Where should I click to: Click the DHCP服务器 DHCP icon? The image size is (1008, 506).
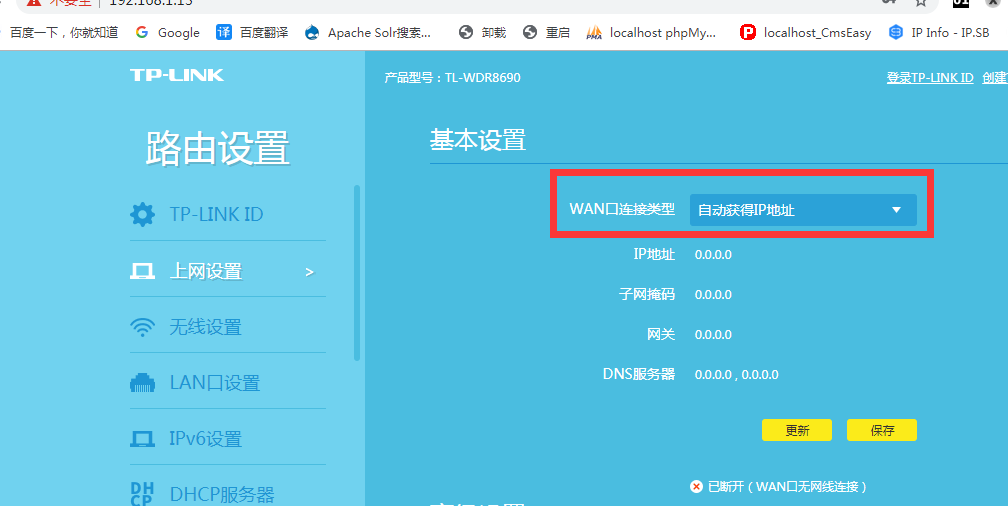click(142, 494)
